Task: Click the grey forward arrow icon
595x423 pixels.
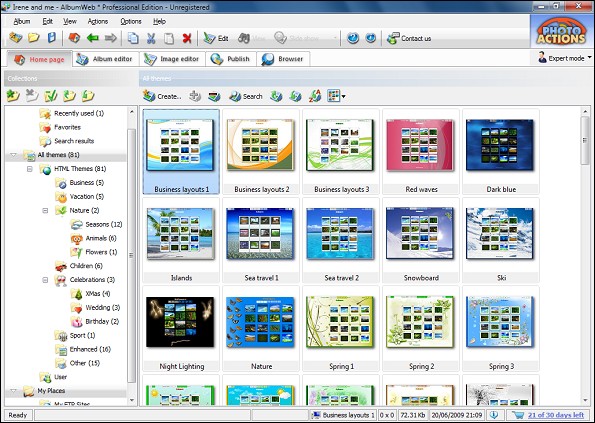Action: click(110, 38)
